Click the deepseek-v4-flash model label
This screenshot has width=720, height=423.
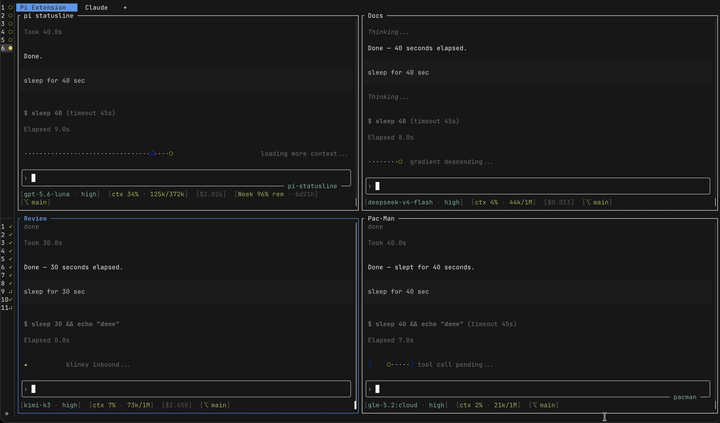pos(400,202)
